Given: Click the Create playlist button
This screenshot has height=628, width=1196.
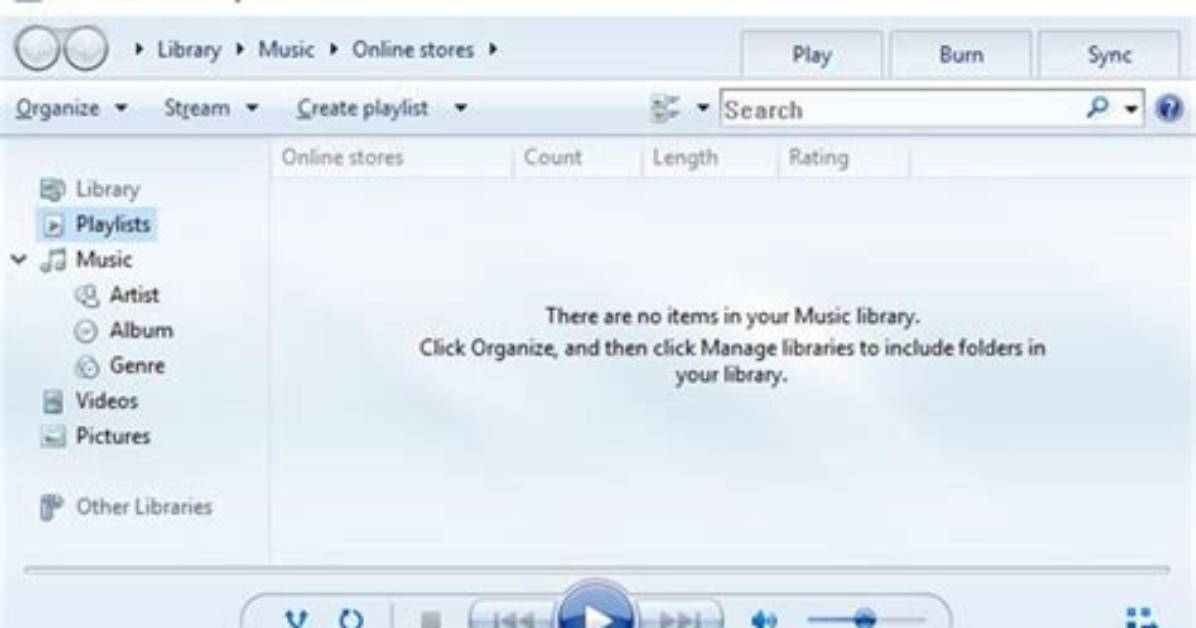Looking at the screenshot, I should pyautogui.click(x=362, y=108).
